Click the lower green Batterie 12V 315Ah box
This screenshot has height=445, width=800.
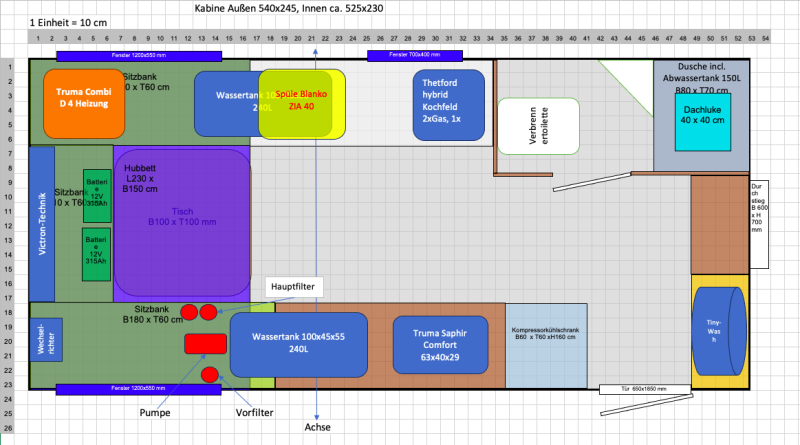coord(96,254)
